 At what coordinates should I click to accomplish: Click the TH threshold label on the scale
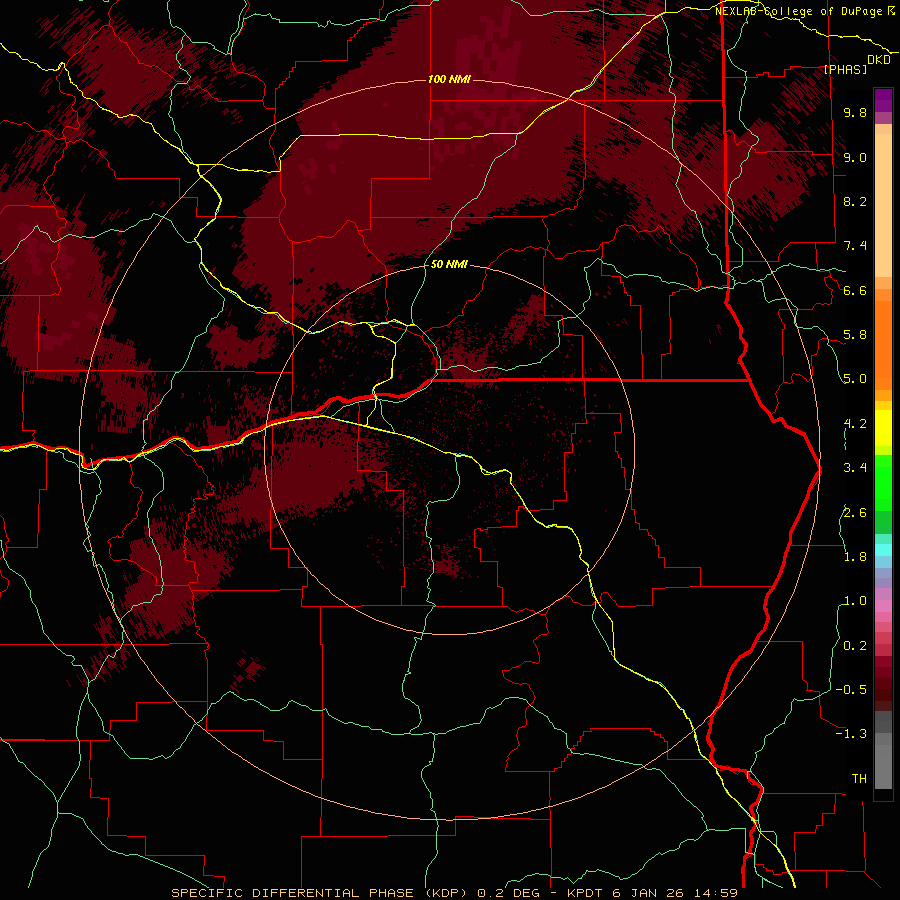(859, 779)
